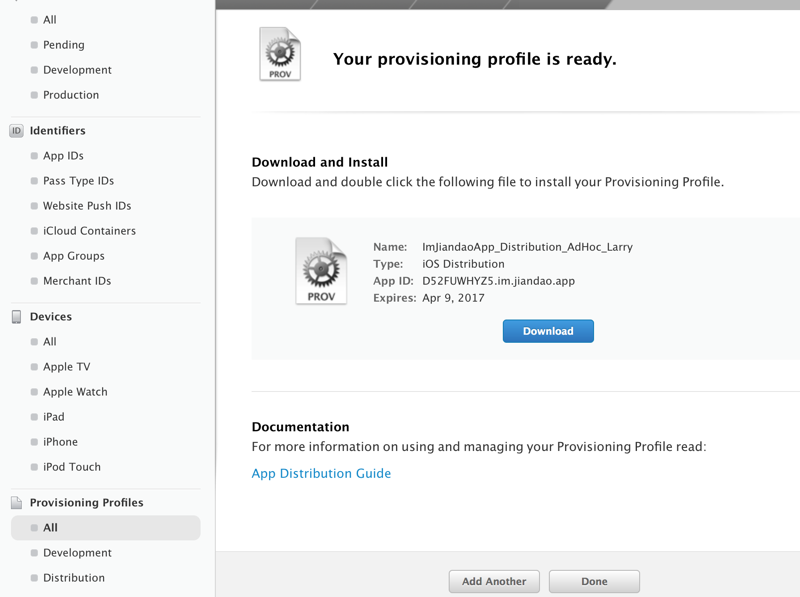Image resolution: width=800 pixels, height=597 pixels.
Task: Click the Add Another button
Action: point(494,581)
